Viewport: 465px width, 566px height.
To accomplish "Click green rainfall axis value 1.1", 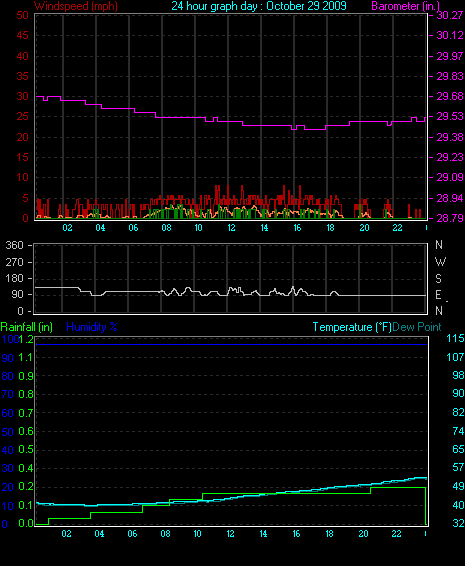I will point(26,357).
